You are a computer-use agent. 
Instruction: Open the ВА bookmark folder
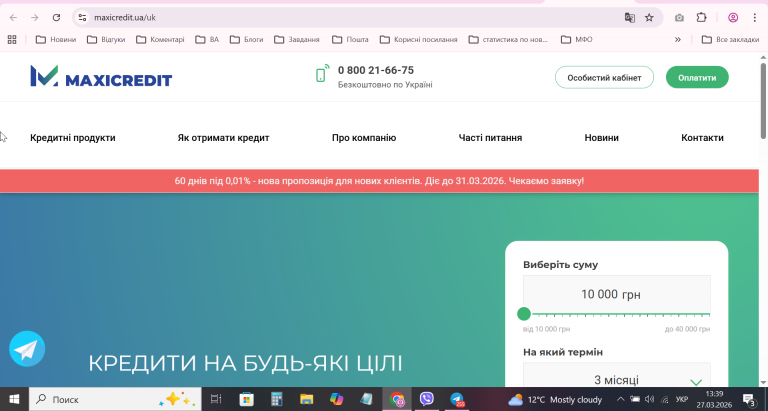pos(207,39)
